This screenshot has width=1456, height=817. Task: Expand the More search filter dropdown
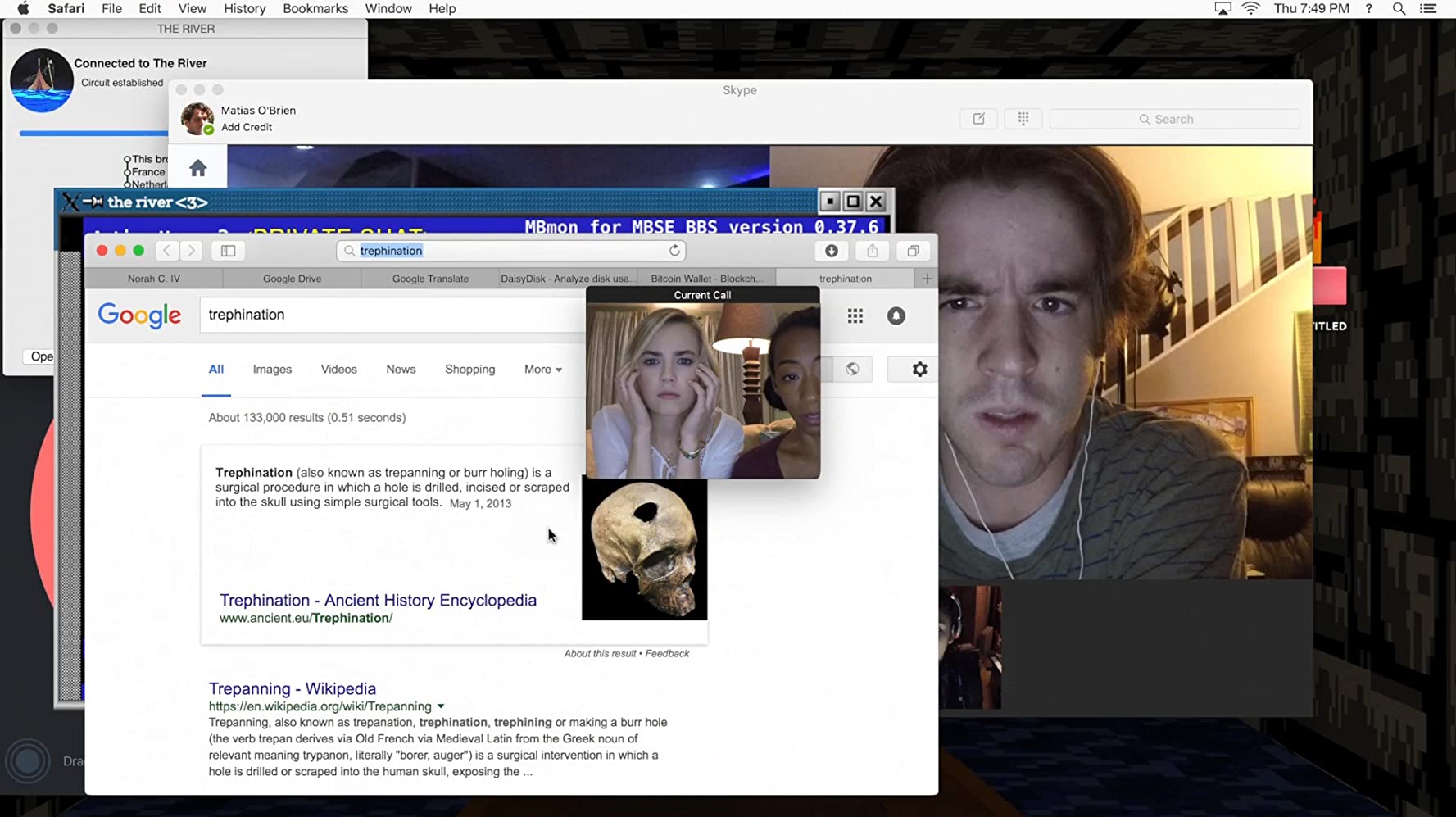tap(542, 370)
